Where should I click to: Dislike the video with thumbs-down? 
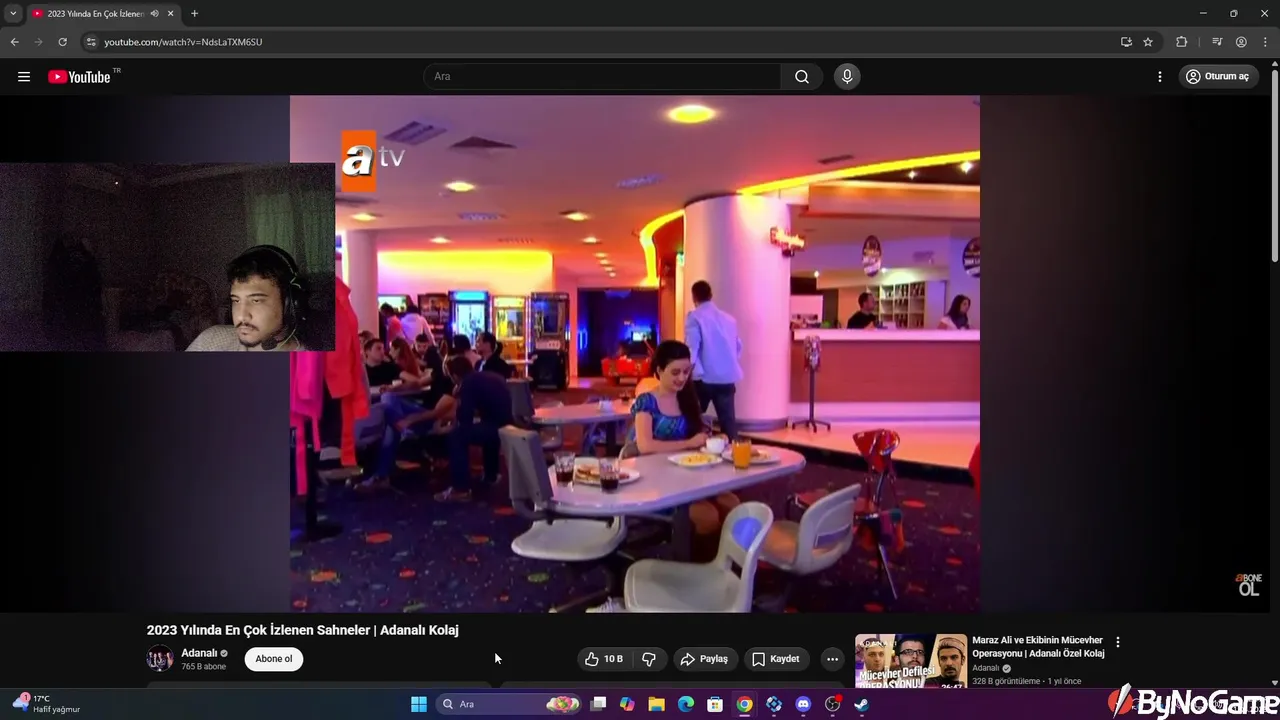649,659
